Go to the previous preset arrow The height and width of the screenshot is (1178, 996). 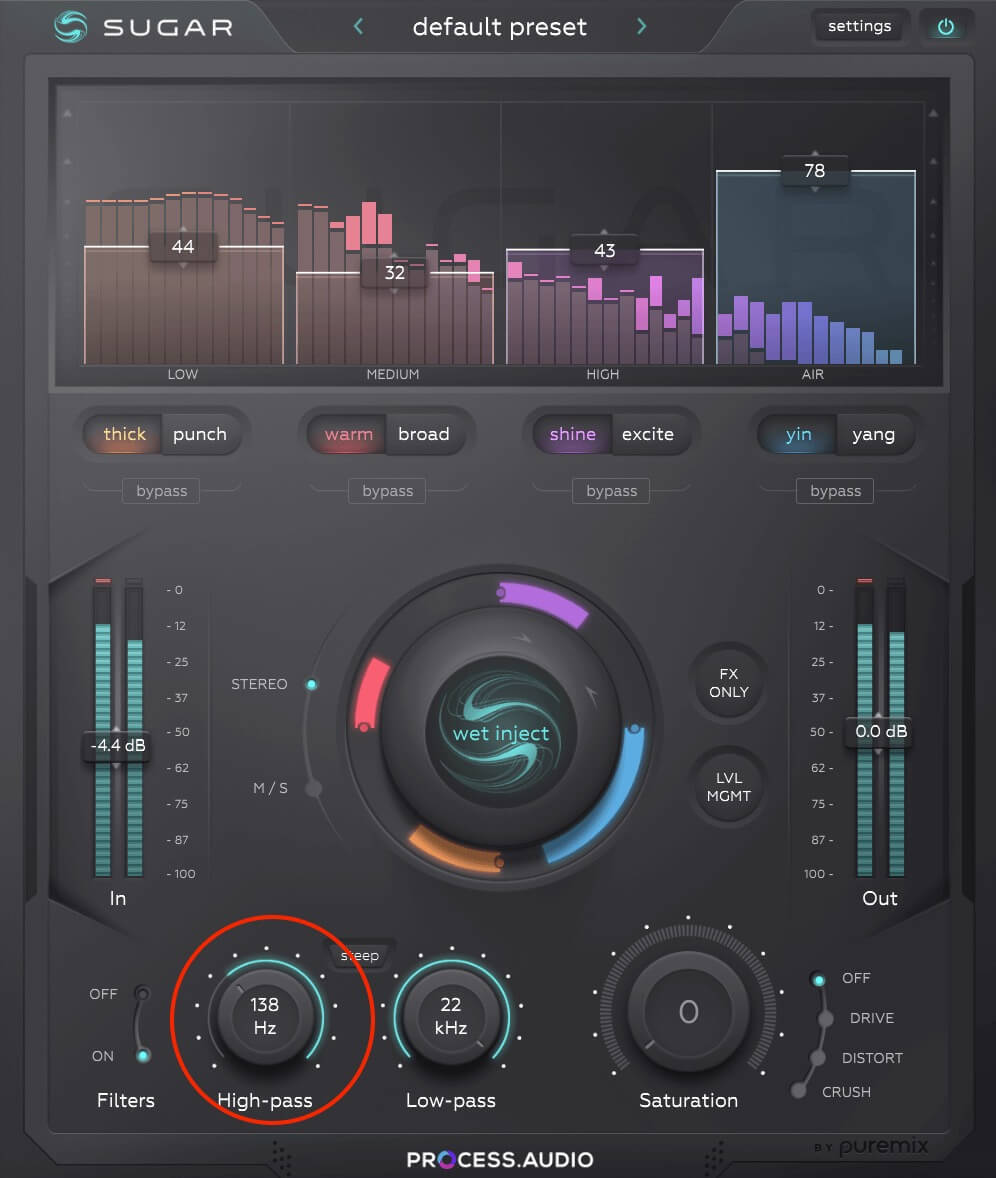click(x=358, y=26)
